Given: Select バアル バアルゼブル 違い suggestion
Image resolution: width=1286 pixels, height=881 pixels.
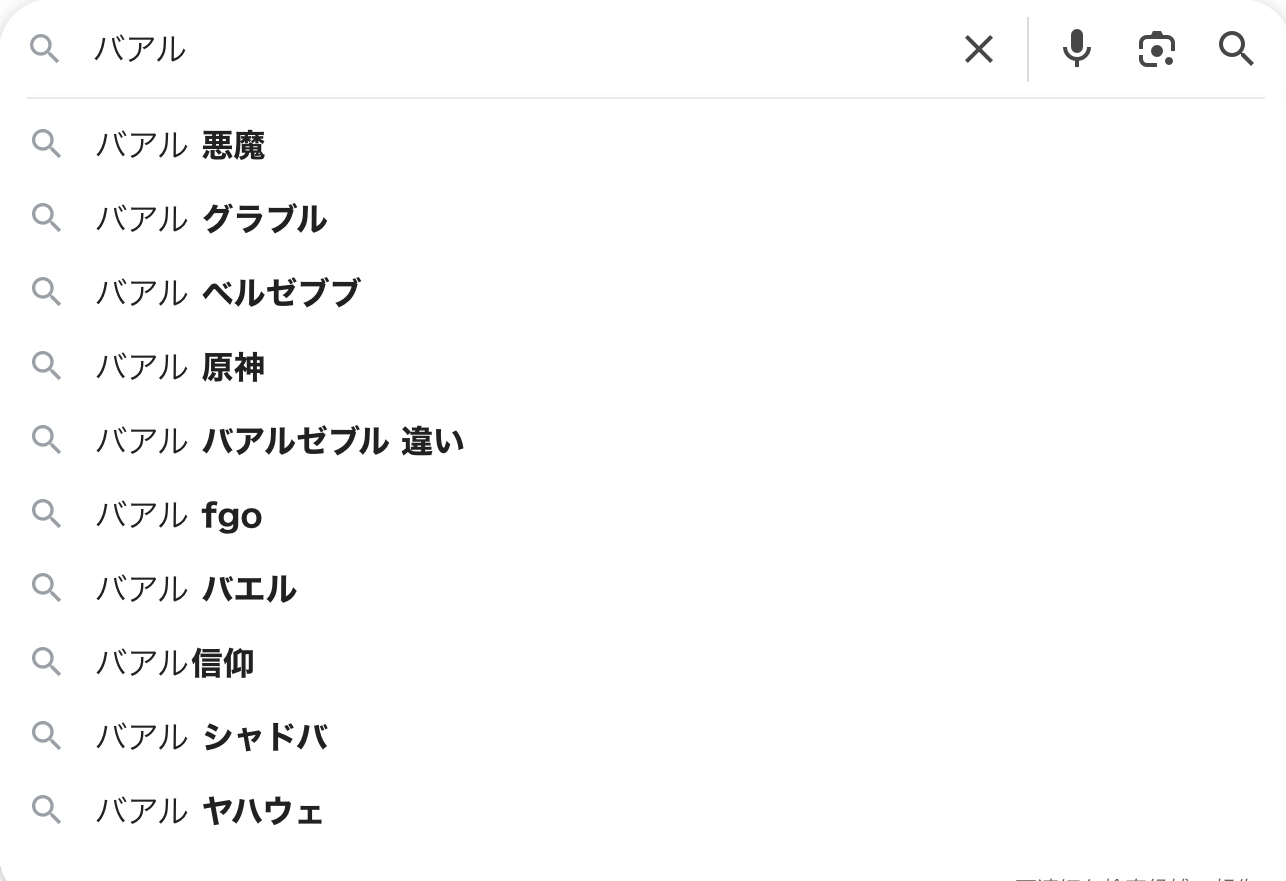Looking at the screenshot, I should click(280, 441).
